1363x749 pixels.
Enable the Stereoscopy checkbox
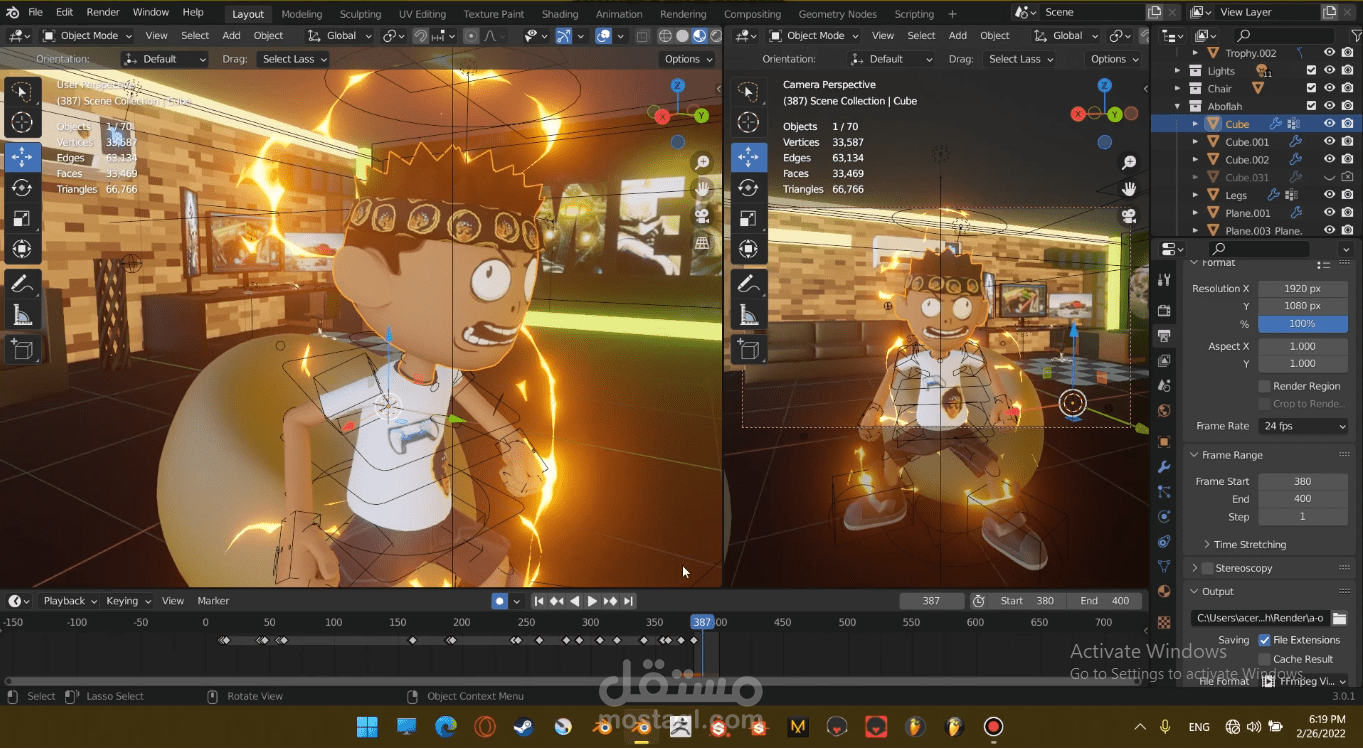tap(1207, 568)
